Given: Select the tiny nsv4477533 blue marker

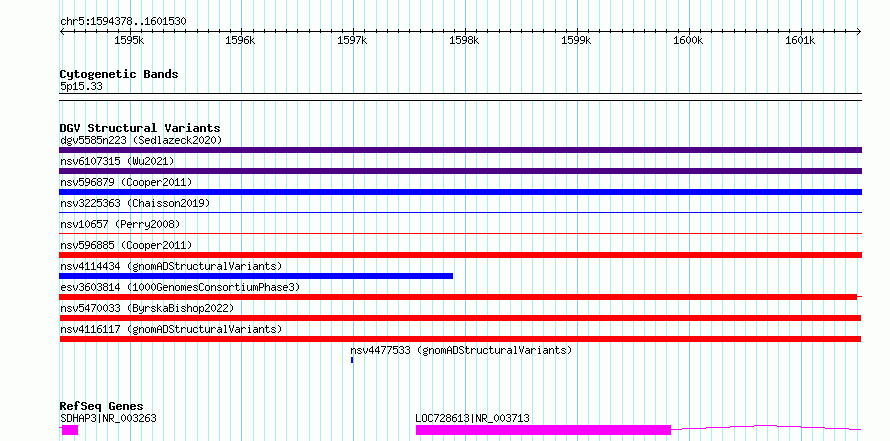Looking at the screenshot, I should [x=352, y=360].
